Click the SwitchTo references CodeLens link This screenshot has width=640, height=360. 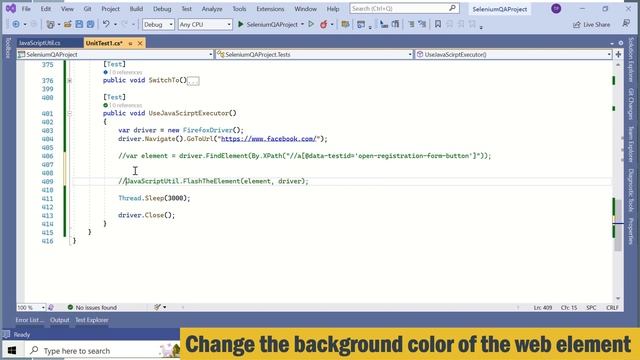pos(126,72)
